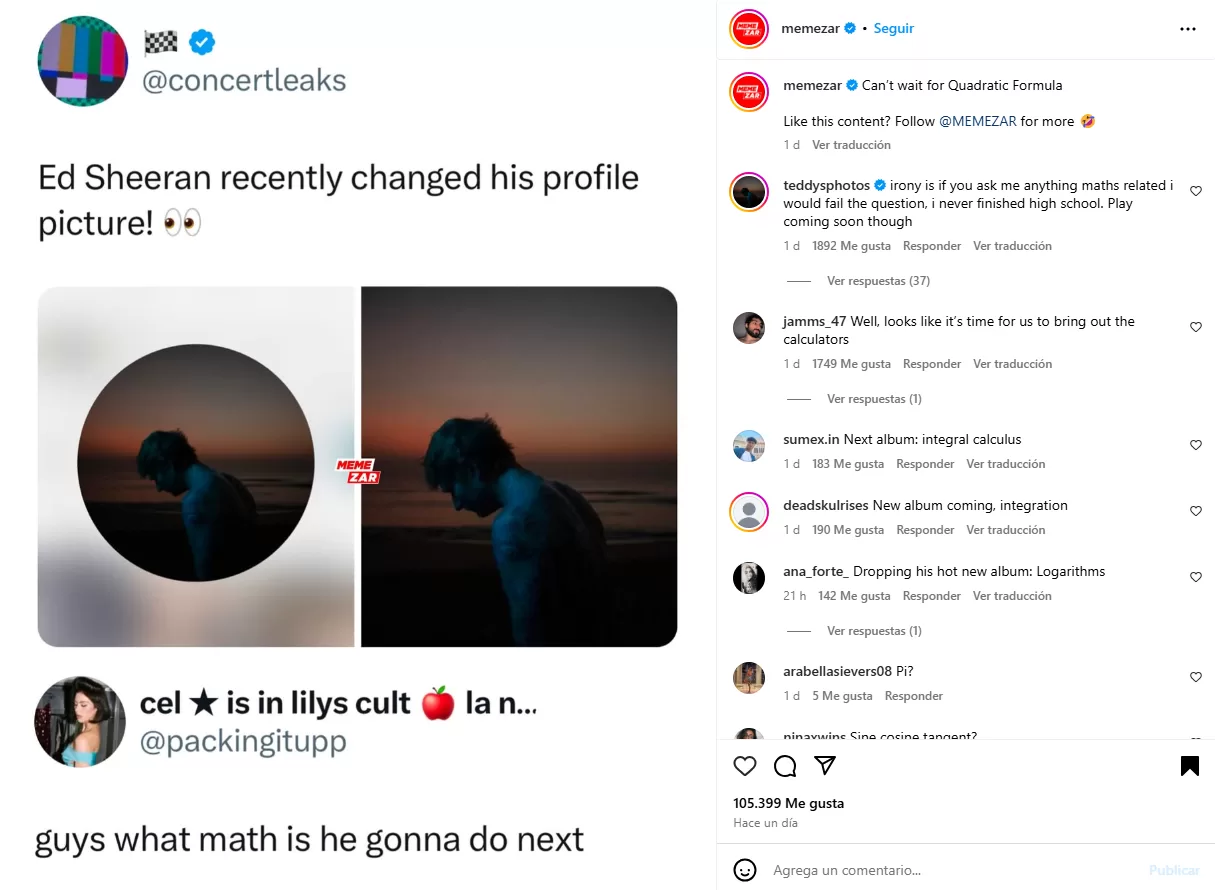Image resolution: width=1215 pixels, height=890 pixels.
Task: Like arabellasievers08's comment heart
Action: tap(1196, 677)
